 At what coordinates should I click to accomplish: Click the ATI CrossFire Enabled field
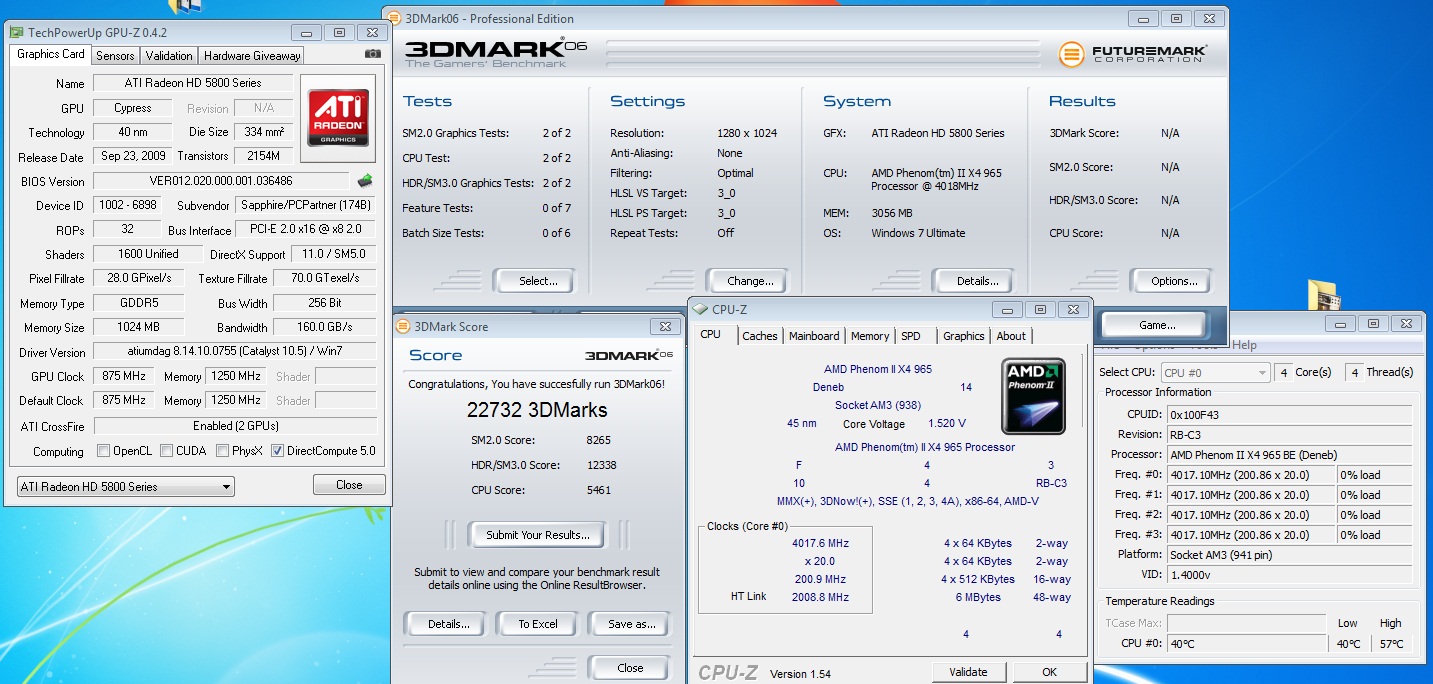(235, 425)
